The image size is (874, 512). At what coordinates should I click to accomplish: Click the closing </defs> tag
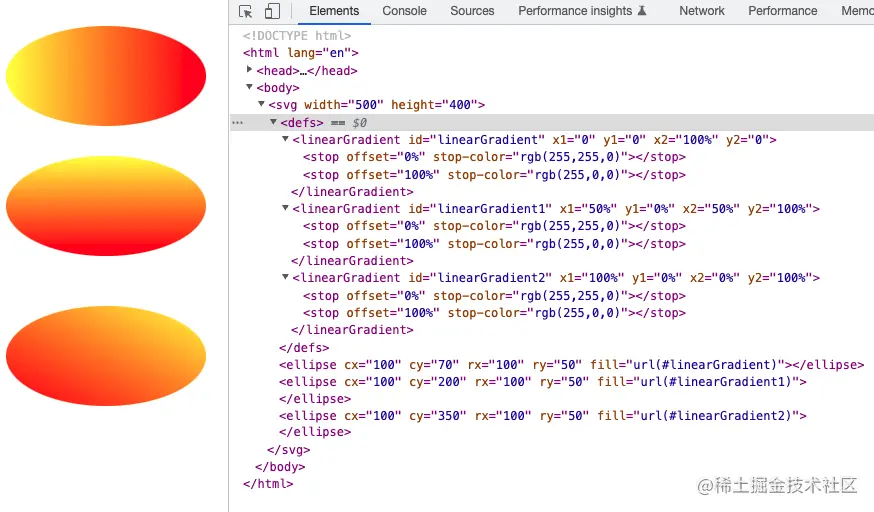[x=304, y=348]
